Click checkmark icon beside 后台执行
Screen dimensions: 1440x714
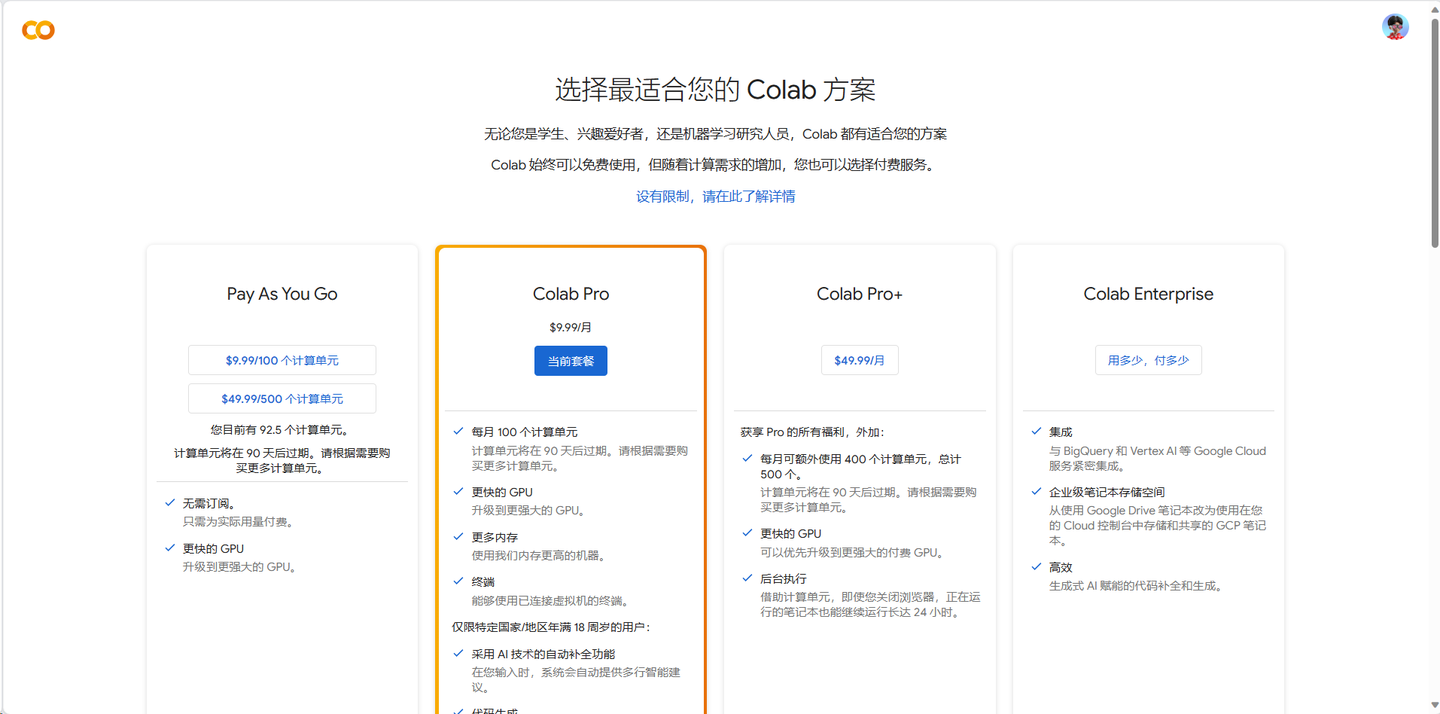746,577
